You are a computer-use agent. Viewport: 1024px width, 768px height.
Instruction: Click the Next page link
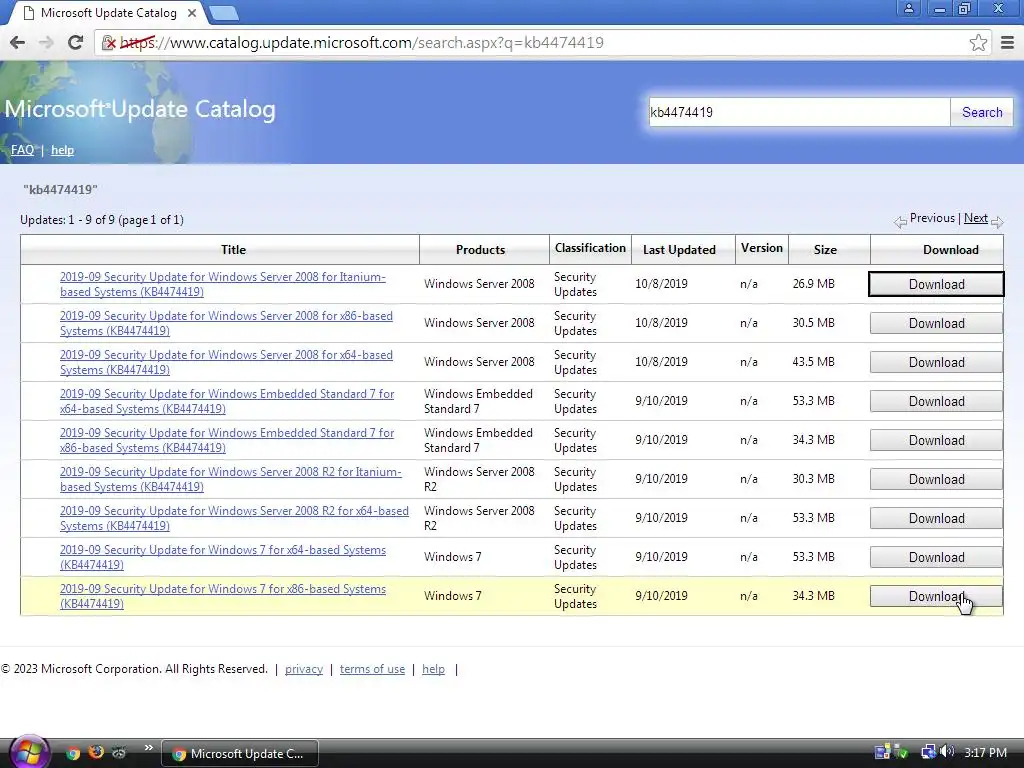pyautogui.click(x=976, y=218)
